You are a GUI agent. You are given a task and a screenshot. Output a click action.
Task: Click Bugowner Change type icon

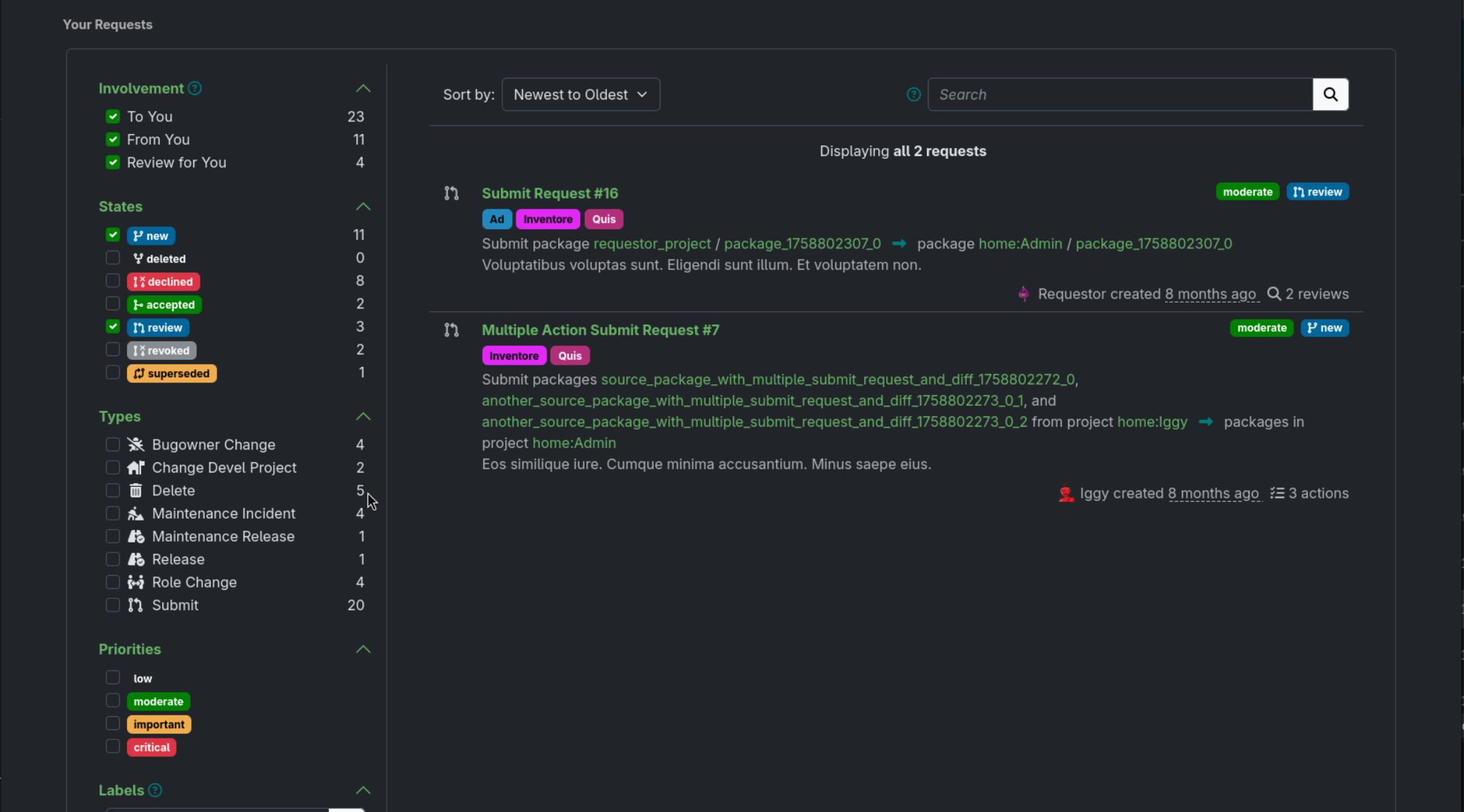point(135,444)
